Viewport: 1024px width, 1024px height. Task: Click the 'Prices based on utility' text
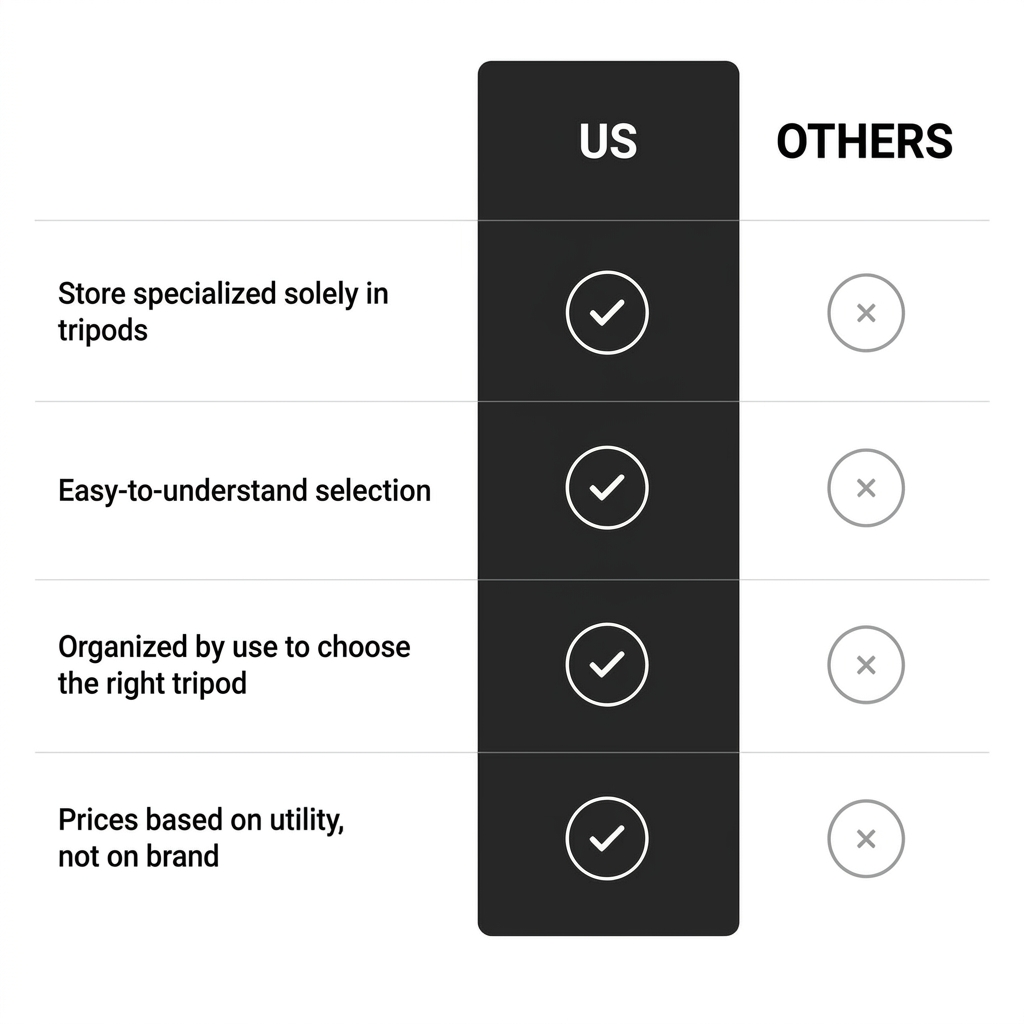tap(200, 820)
